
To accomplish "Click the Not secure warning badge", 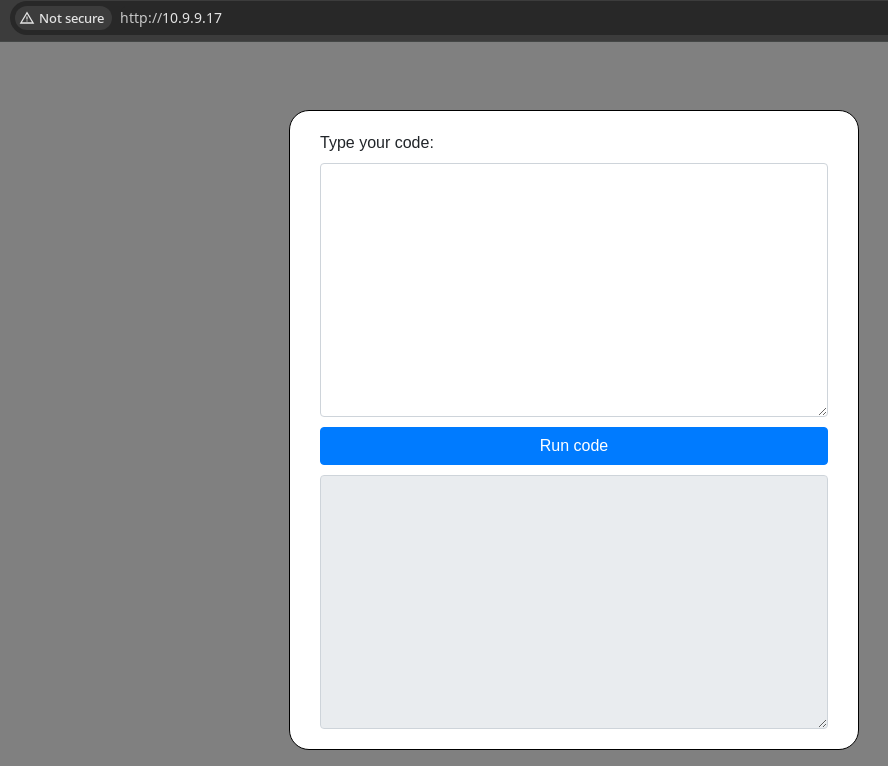I will coord(63,18).
